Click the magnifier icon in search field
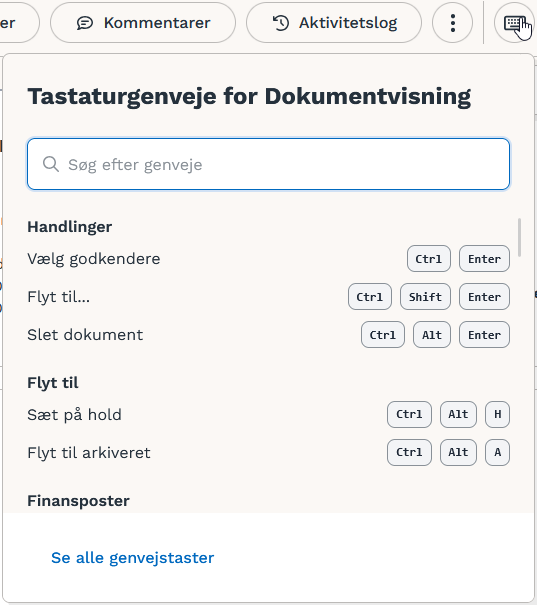Image resolution: width=537 pixels, height=605 pixels. (x=51, y=164)
